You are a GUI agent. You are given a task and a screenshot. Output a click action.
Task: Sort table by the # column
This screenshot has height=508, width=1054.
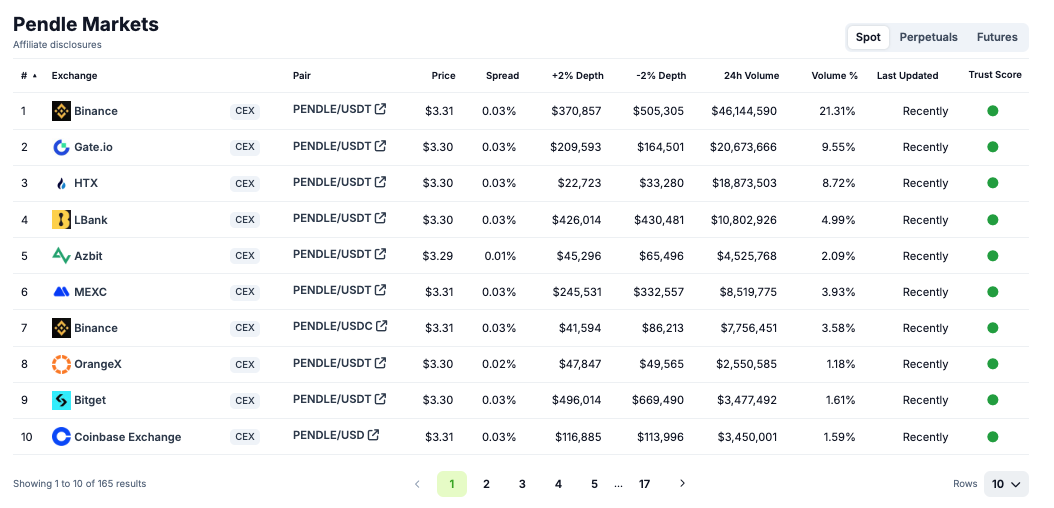point(28,75)
